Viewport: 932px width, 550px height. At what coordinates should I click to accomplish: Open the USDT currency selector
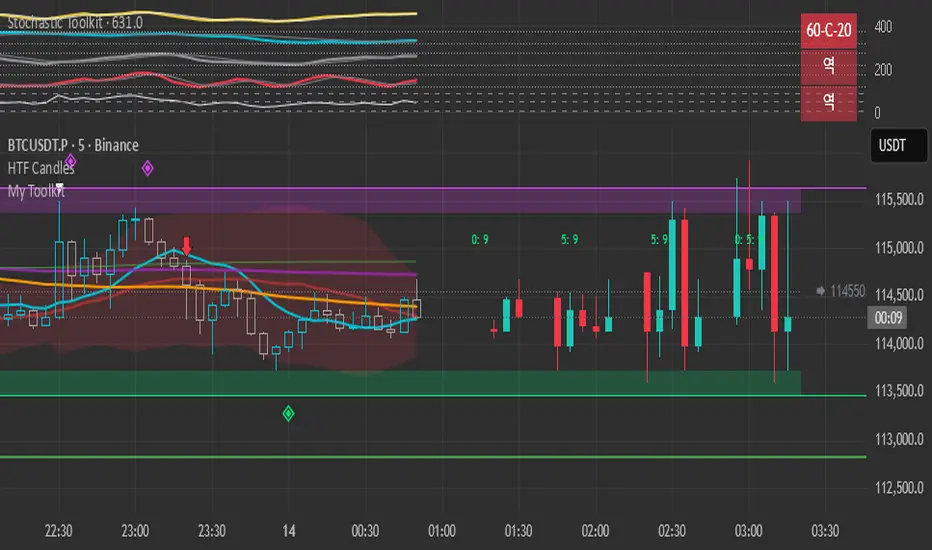(x=899, y=146)
